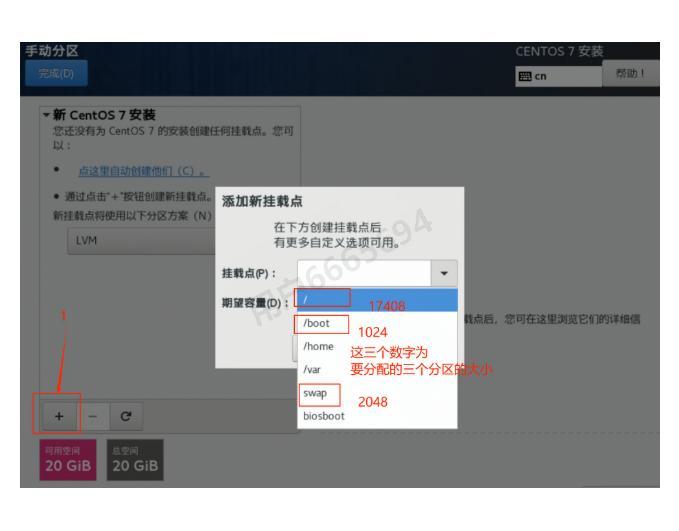The height and width of the screenshot is (531, 679).
Task: Select the /boot mount point option
Action: pyautogui.click(x=377, y=323)
